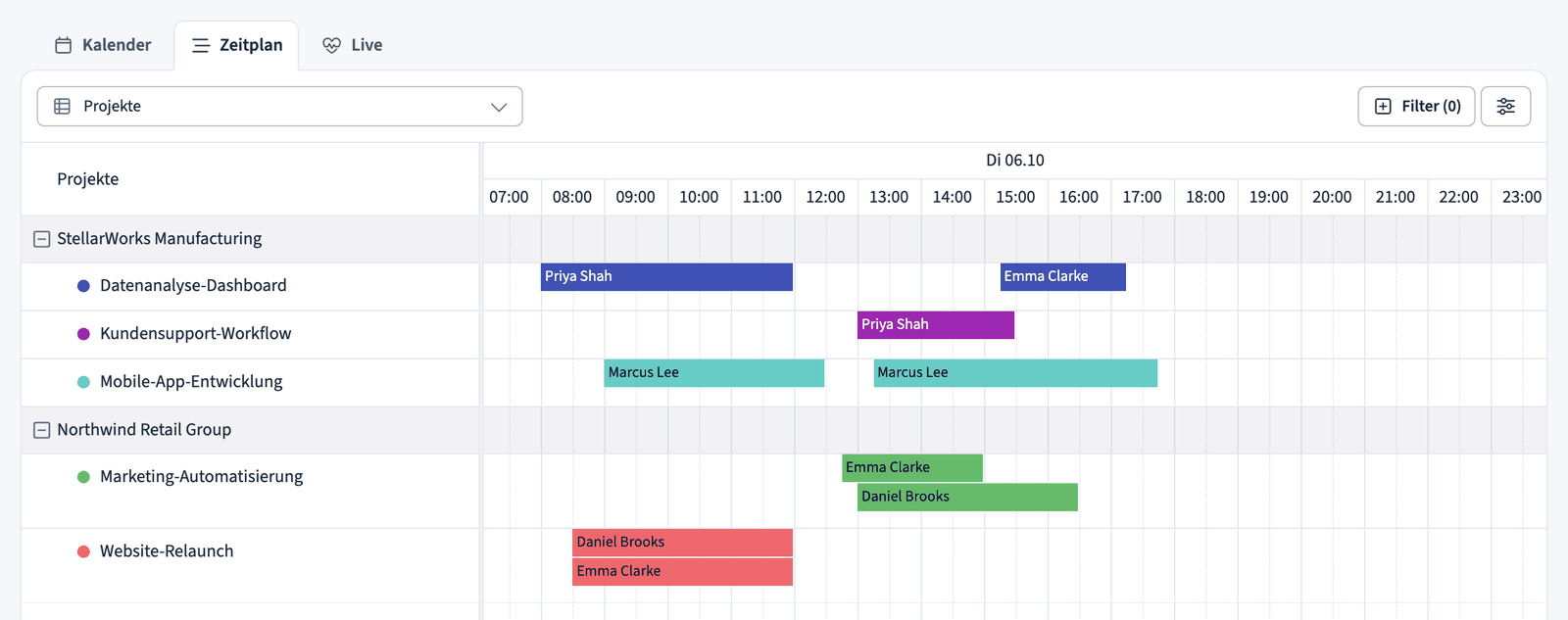Click the 11:00 time header
1568x620 pixels.
(762, 198)
